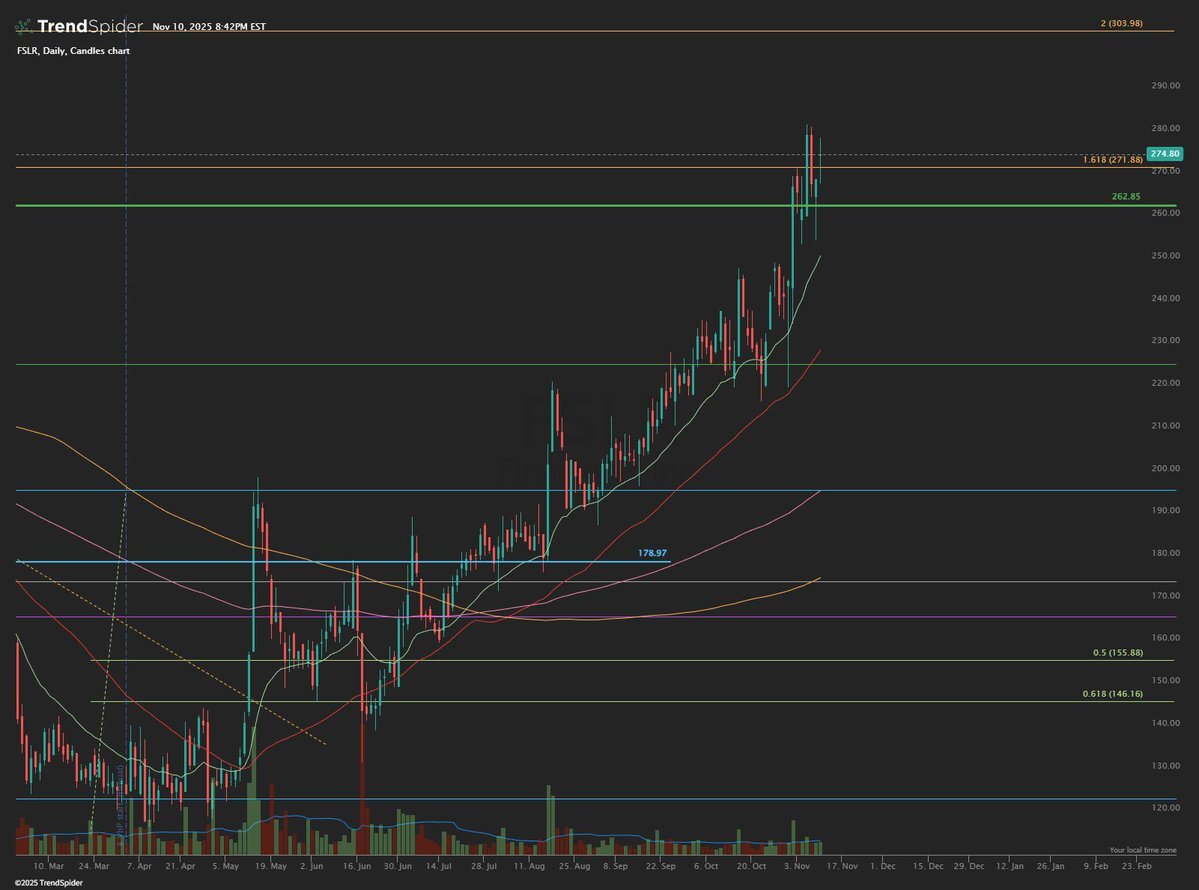Click the 274.80 current price badge
Screen dimensions: 1199x890
[1165, 154]
